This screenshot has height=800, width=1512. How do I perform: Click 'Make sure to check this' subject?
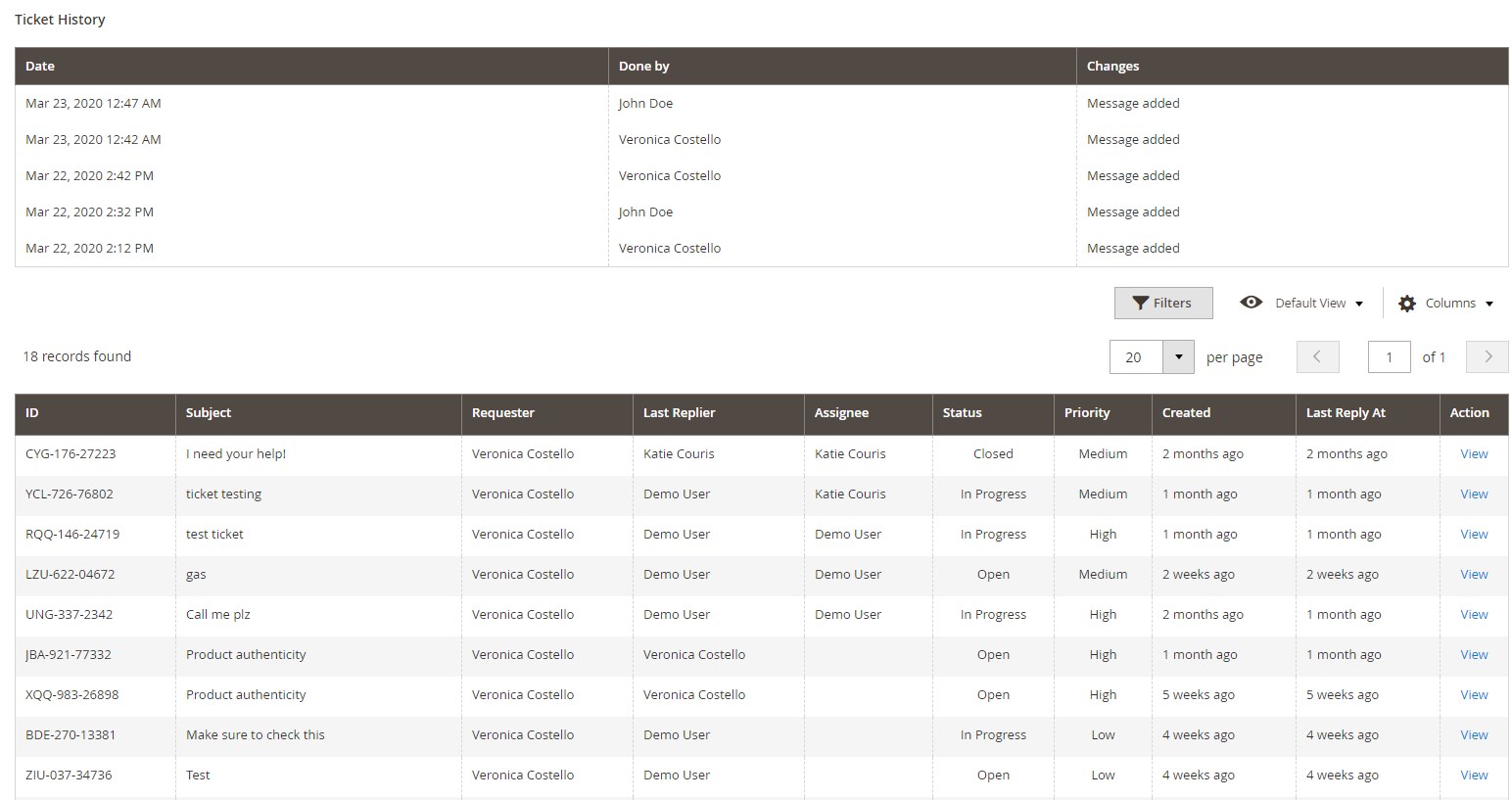click(x=256, y=735)
